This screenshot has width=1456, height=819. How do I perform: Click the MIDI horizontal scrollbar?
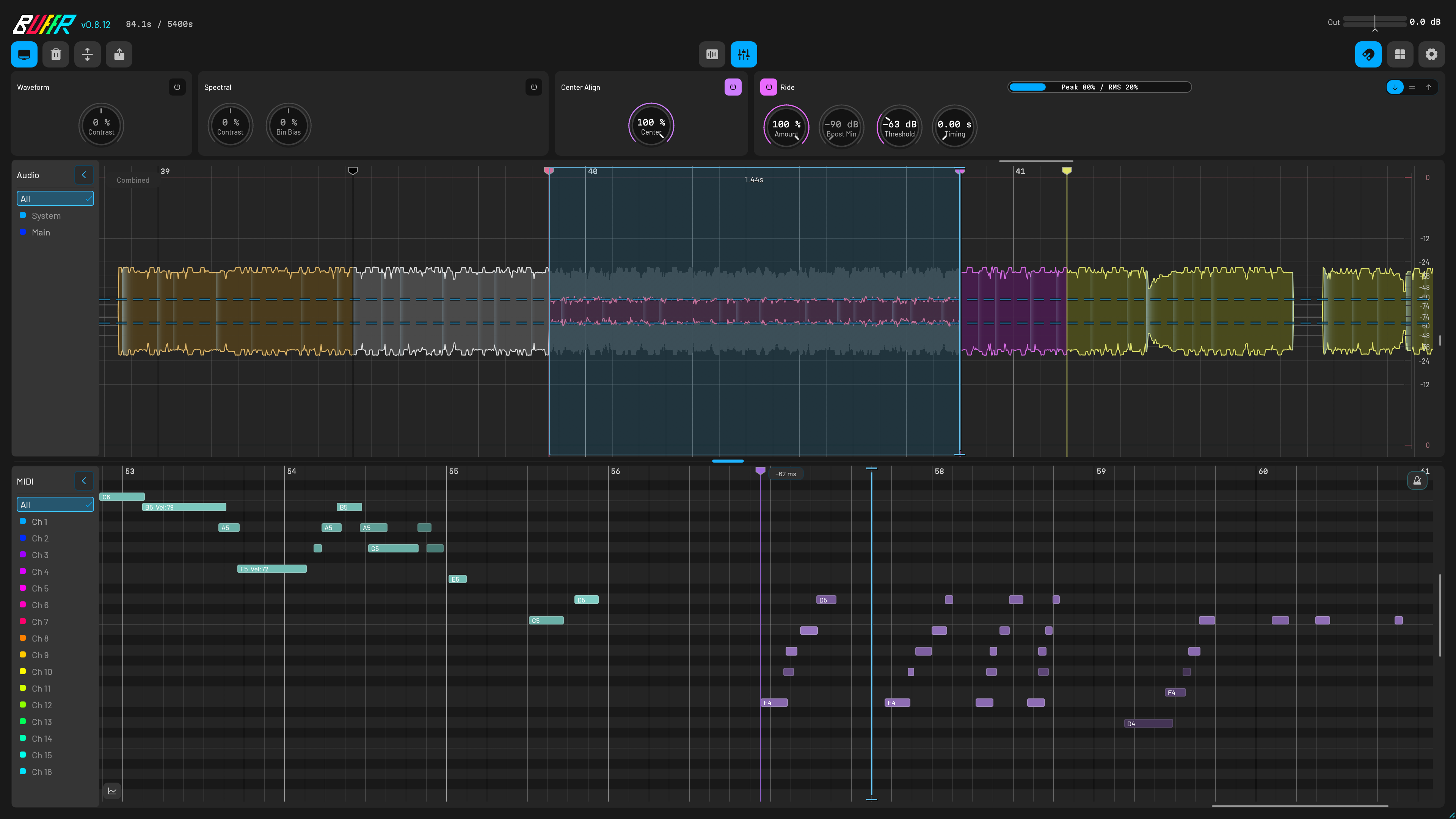pos(1300,806)
